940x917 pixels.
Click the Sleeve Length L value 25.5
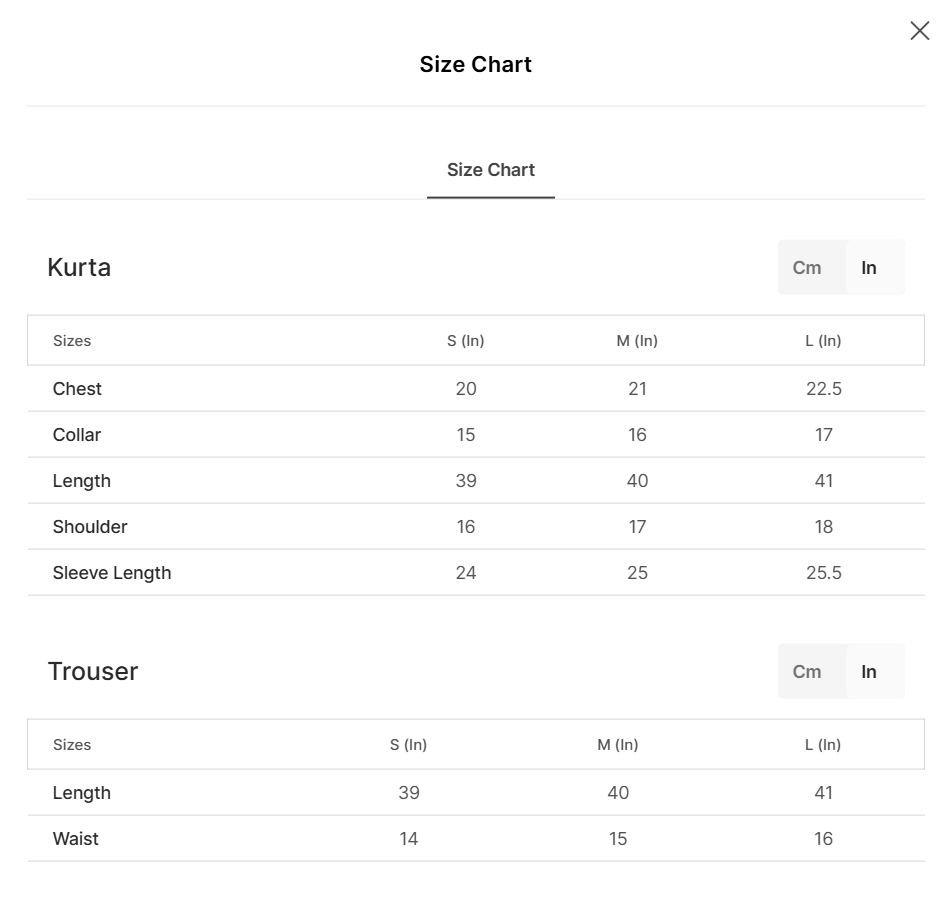click(x=824, y=573)
